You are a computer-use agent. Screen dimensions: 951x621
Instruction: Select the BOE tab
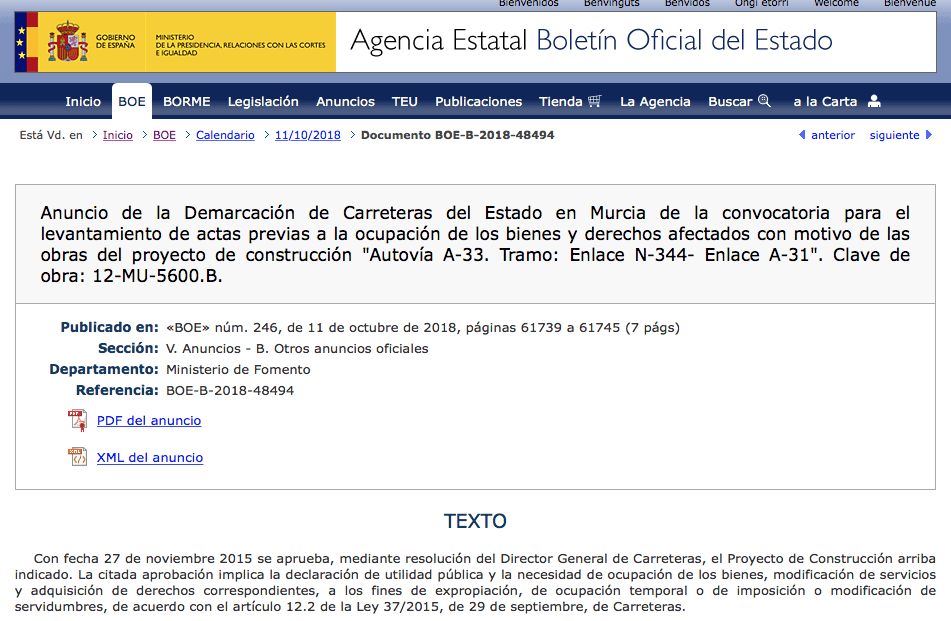(132, 101)
